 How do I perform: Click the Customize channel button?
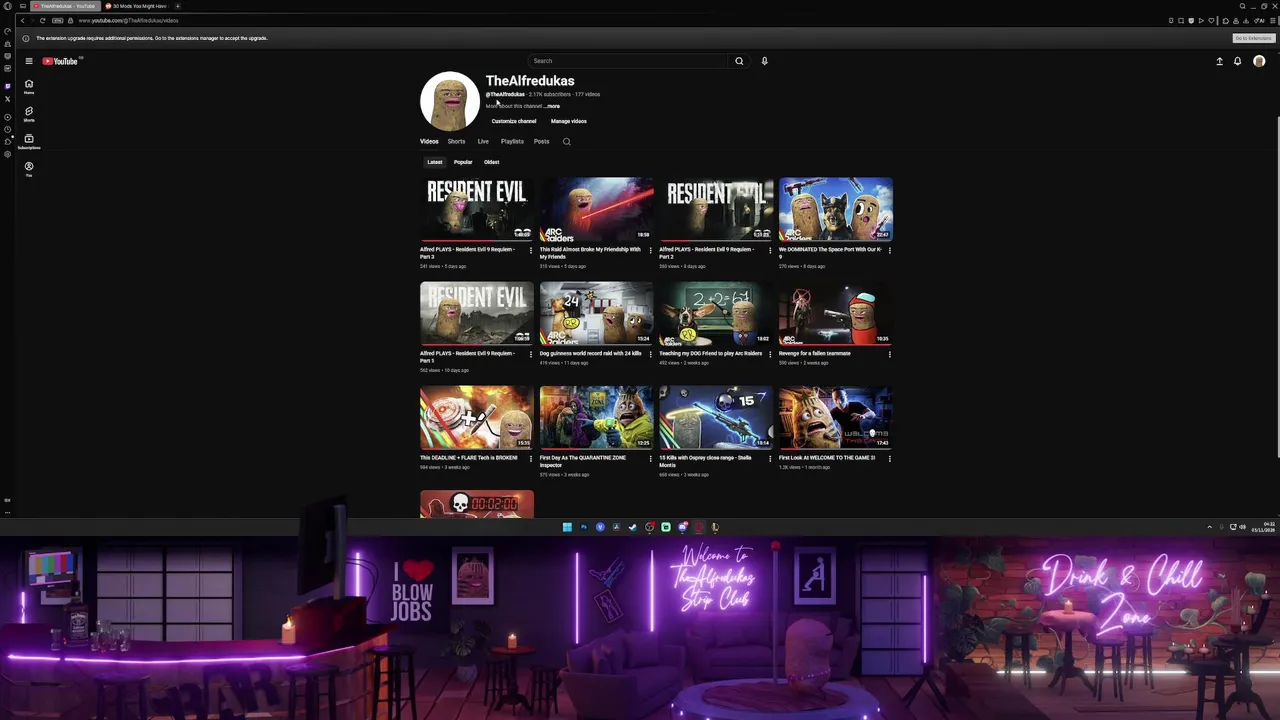(x=514, y=121)
